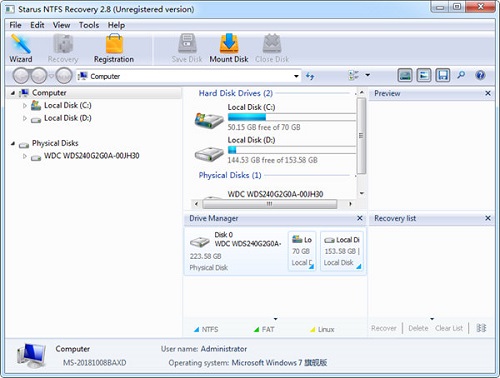Viewport: 500px width, 378px height.
Task: Select WDC WDS240G2G0A-00JH30 in tree
Action: click(92, 156)
